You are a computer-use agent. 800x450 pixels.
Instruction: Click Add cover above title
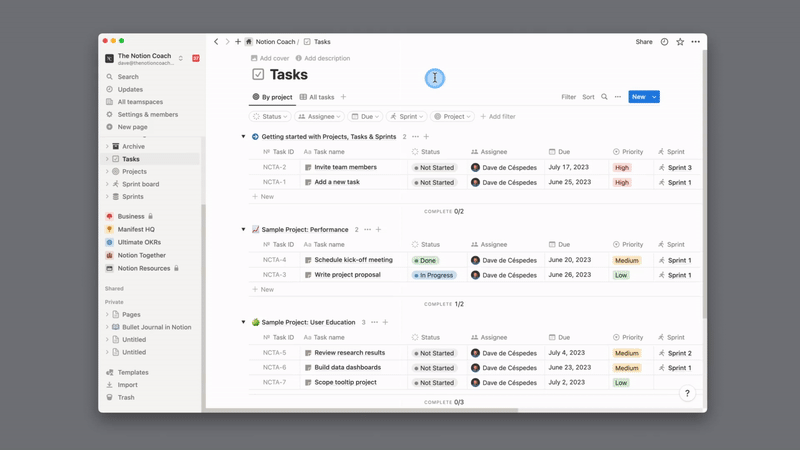[270, 58]
